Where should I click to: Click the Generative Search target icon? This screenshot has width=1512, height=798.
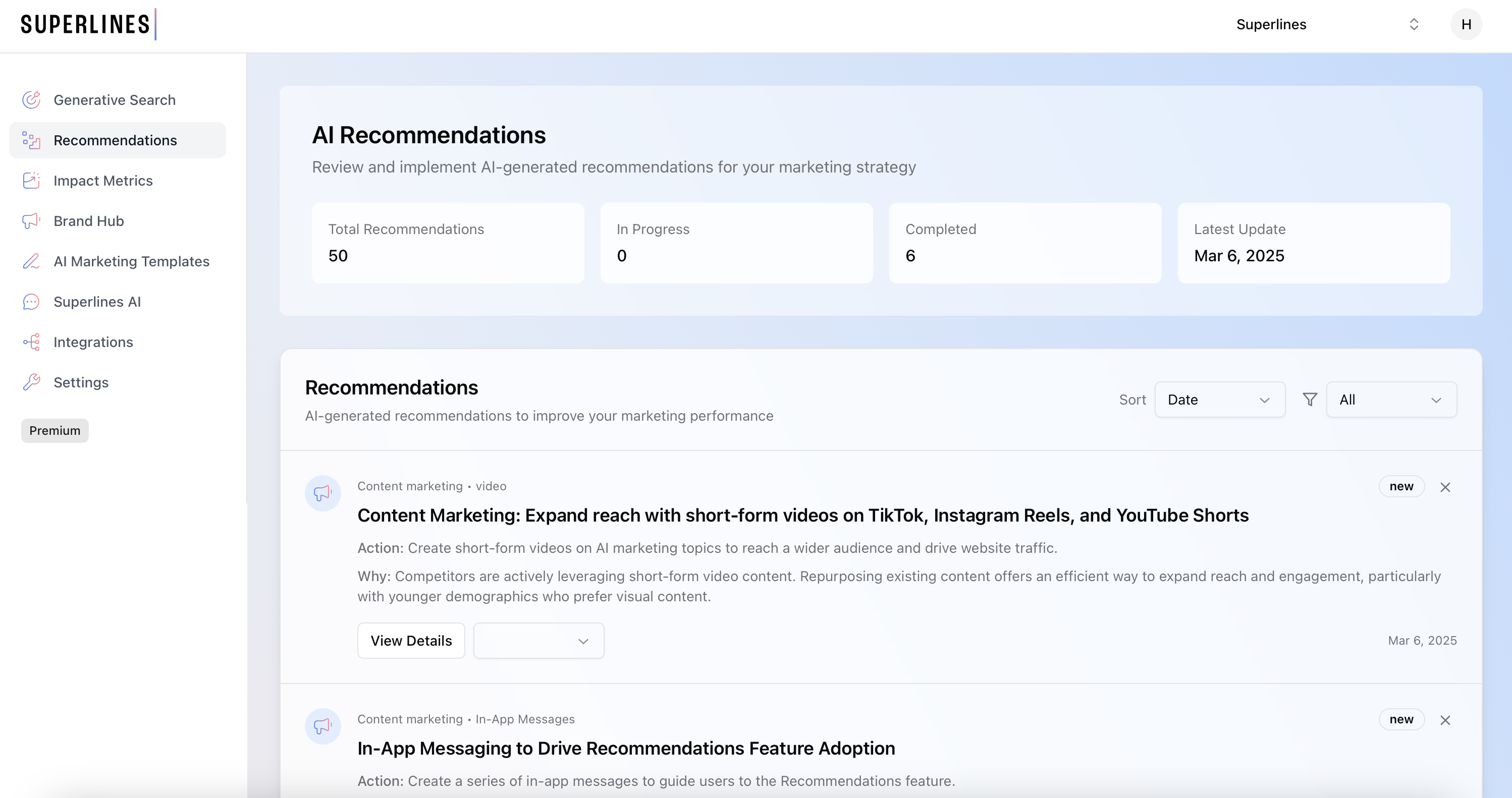[31, 100]
